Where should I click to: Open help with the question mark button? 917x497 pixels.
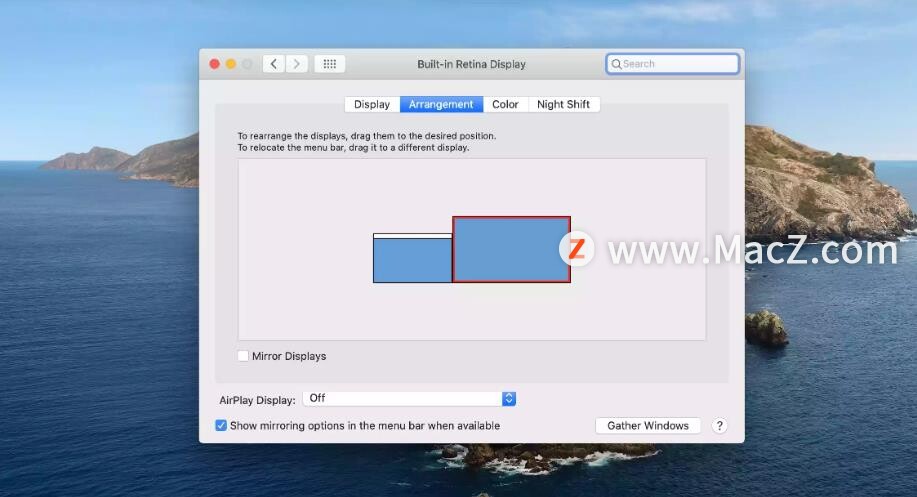coord(719,426)
